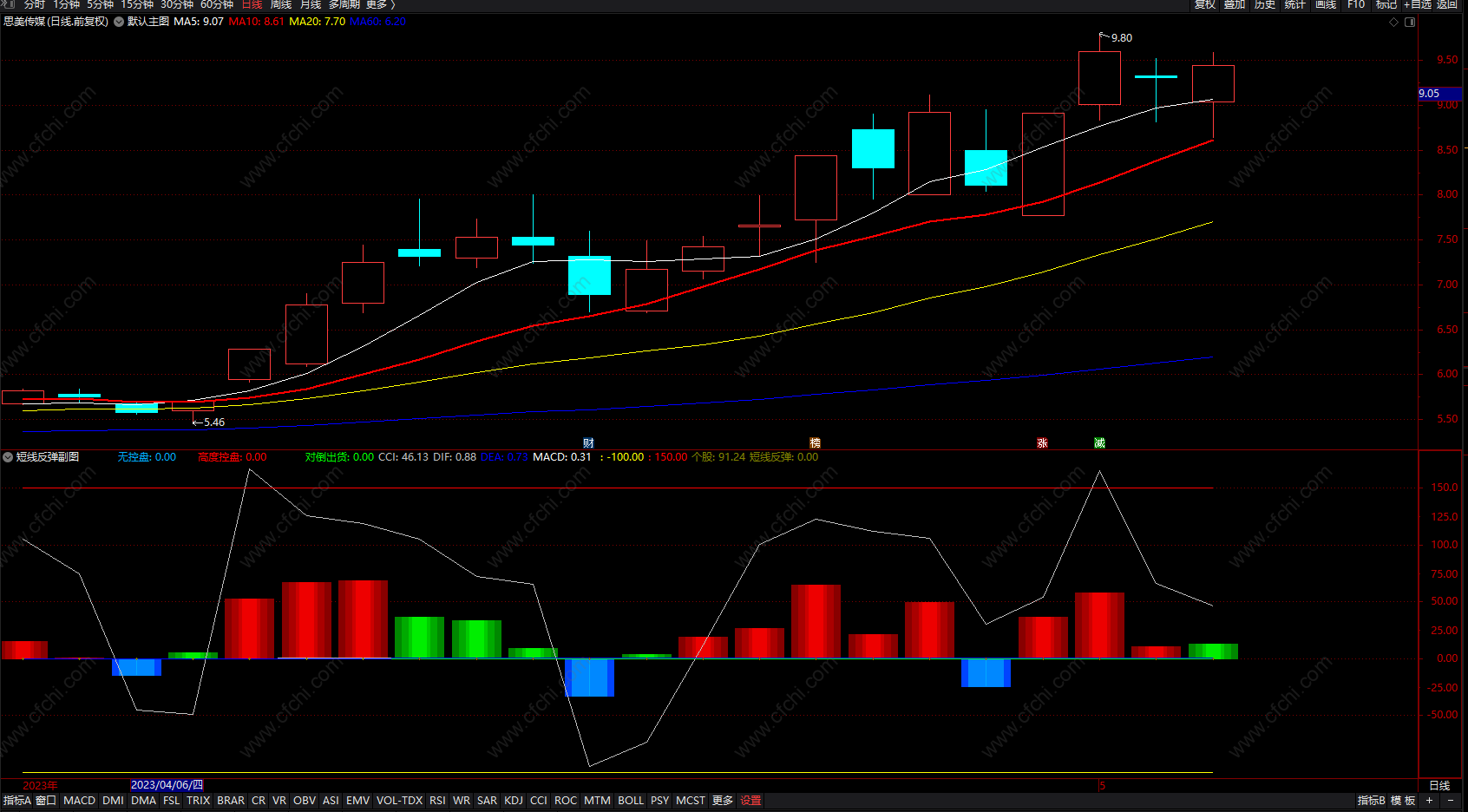Select RSI indicator tab
This screenshot has height=812, width=1468.
(437, 801)
